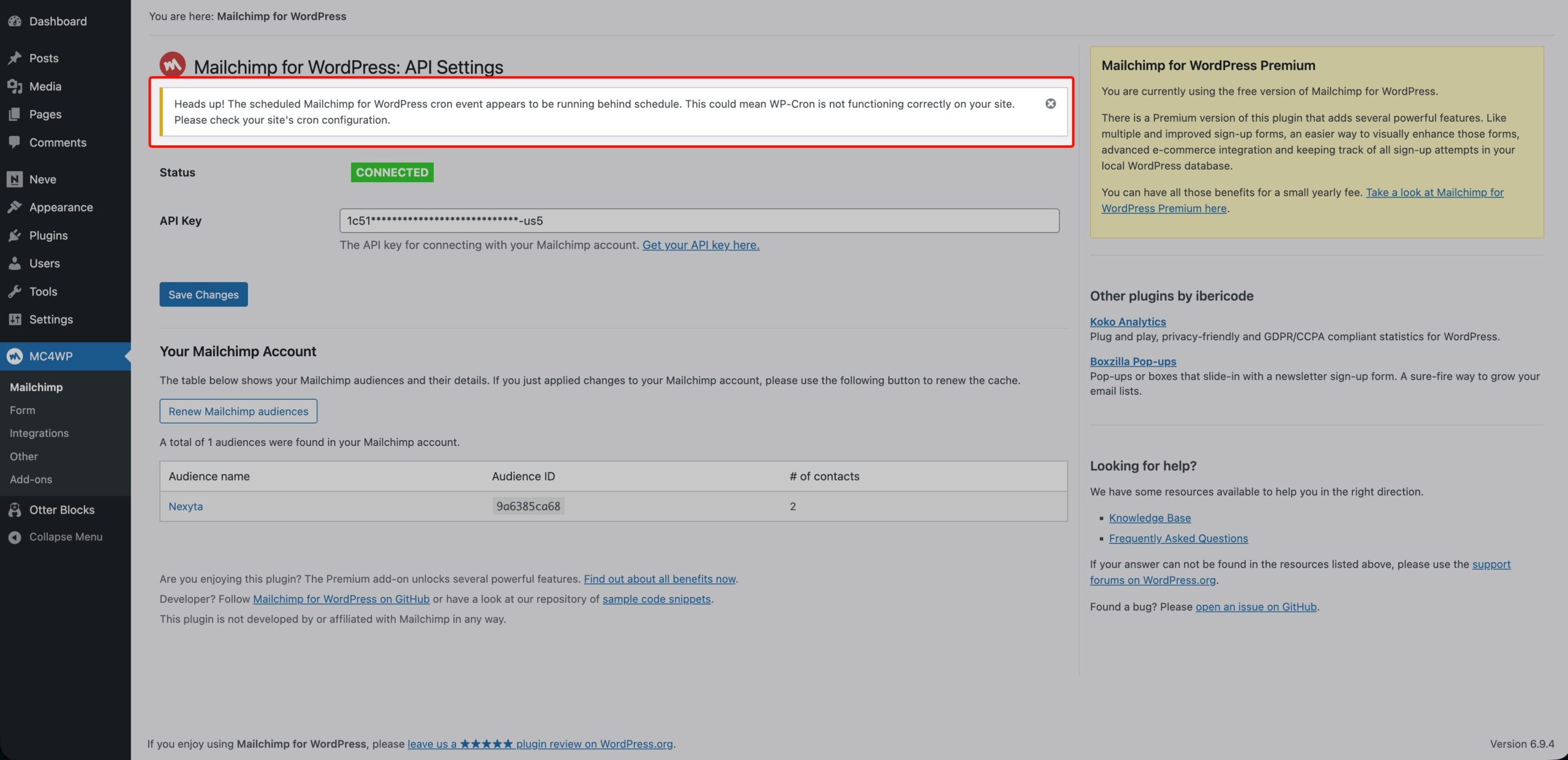Image resolution: width=1568 pixels, height=760 pixels.
Task: Click the MC4WP logo icon in sidebar
Action: coord(15,356)
